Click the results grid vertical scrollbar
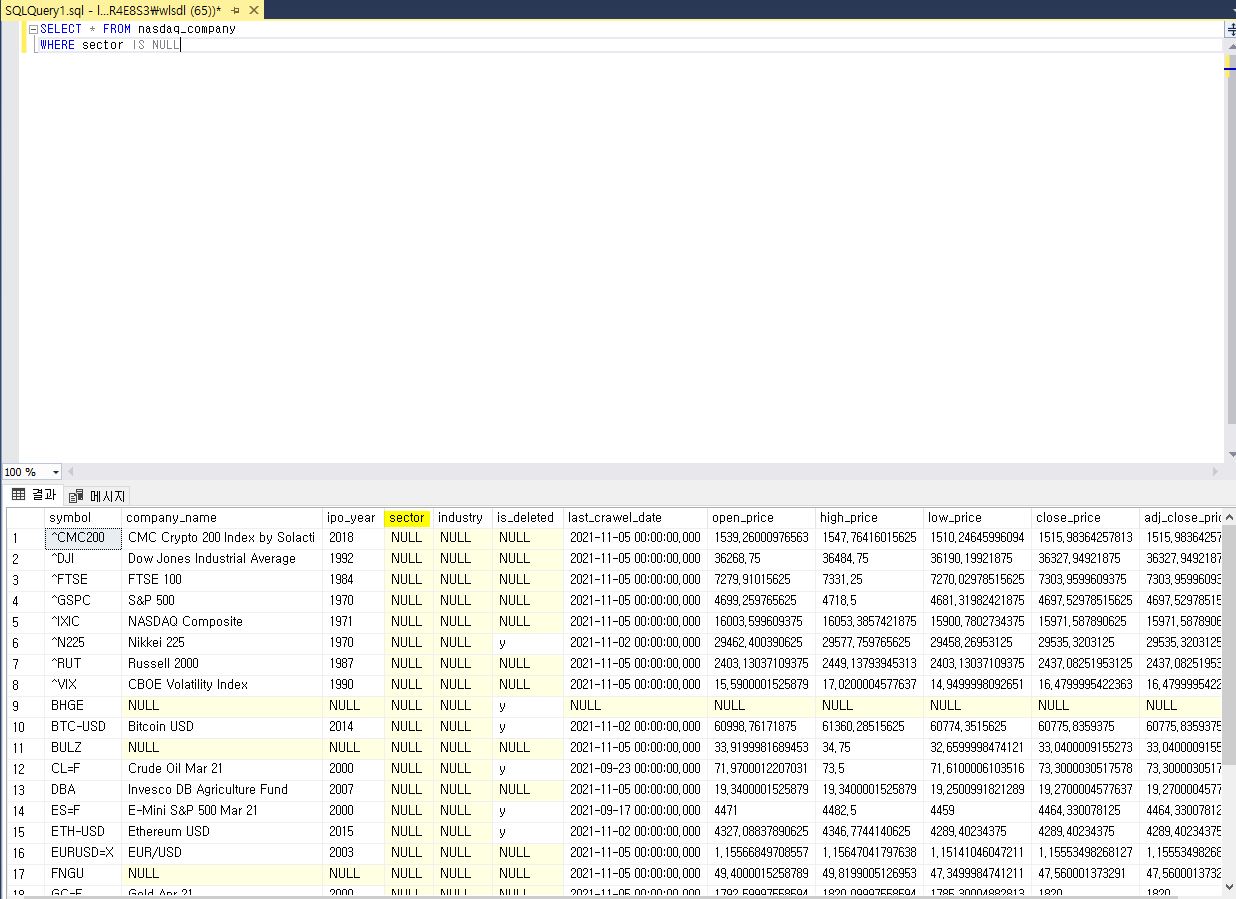Viewport: 1236px width, 899px height. [x=1229, y=700]
